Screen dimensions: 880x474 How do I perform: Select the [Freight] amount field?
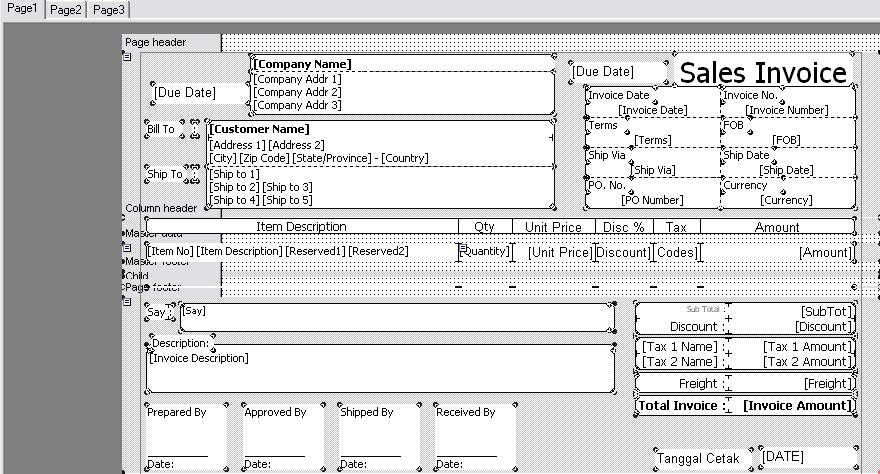click(795, 384)
